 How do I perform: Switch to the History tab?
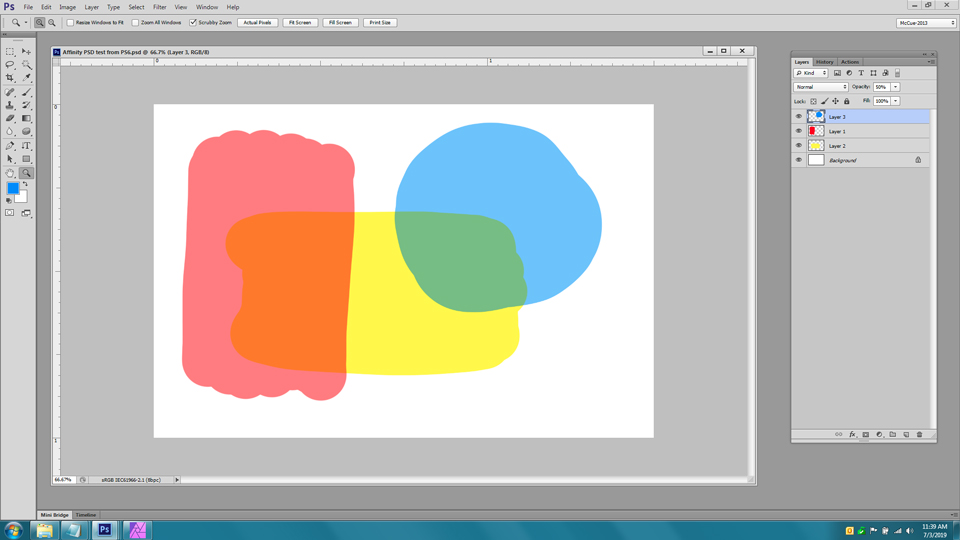tap(825, 62)
